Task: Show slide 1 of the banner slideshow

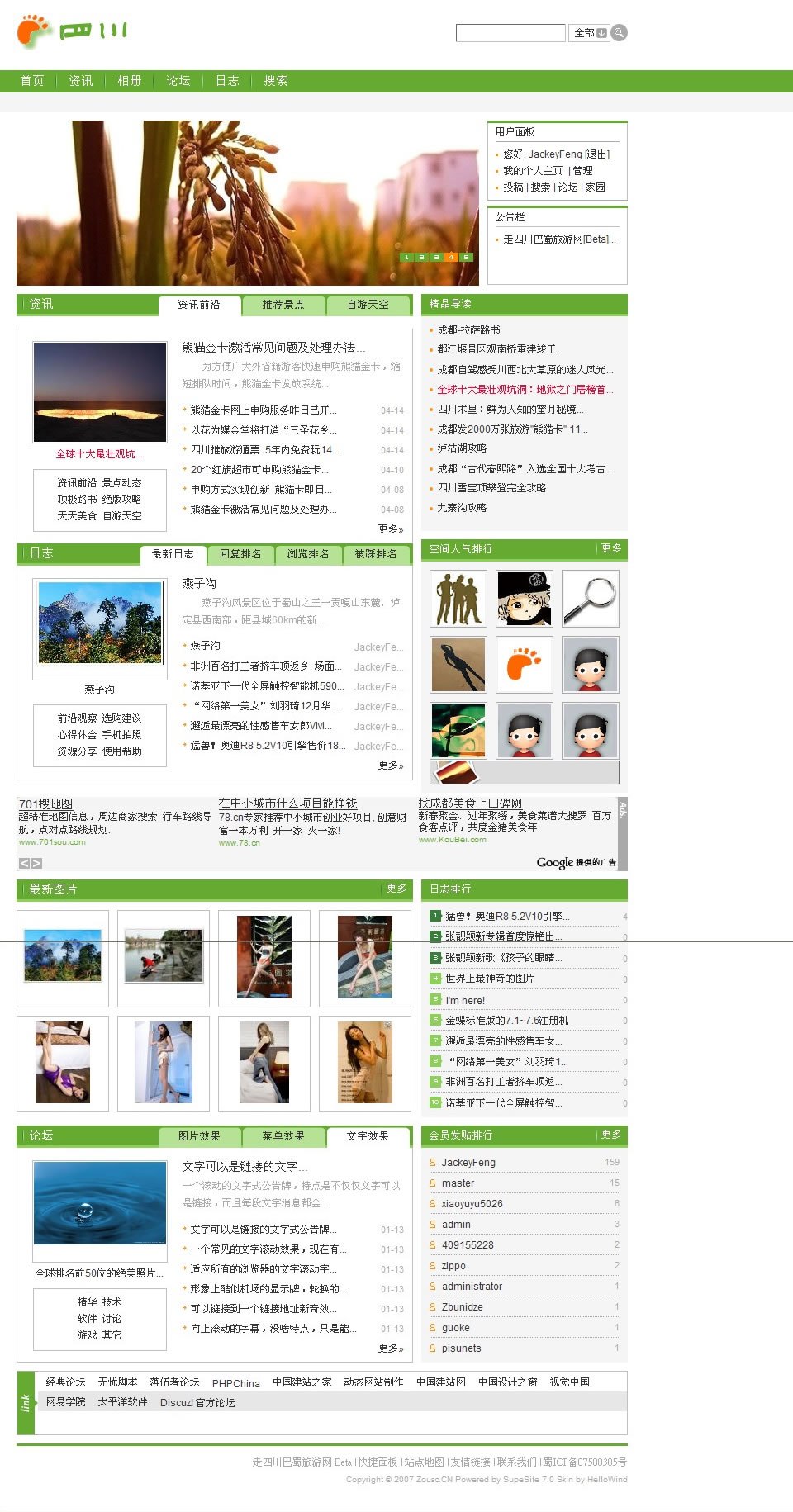Action: coord(406,257)
